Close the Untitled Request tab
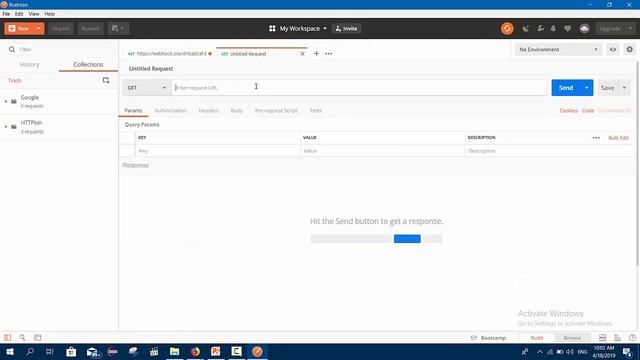Image resolution: width=640 pixels, height=360 pixels. point(302,54)
